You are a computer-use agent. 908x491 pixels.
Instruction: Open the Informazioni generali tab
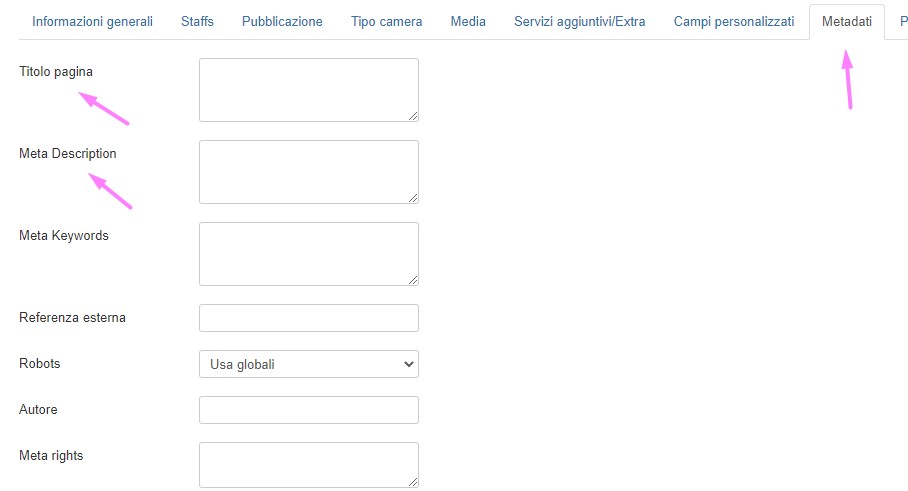92,21
